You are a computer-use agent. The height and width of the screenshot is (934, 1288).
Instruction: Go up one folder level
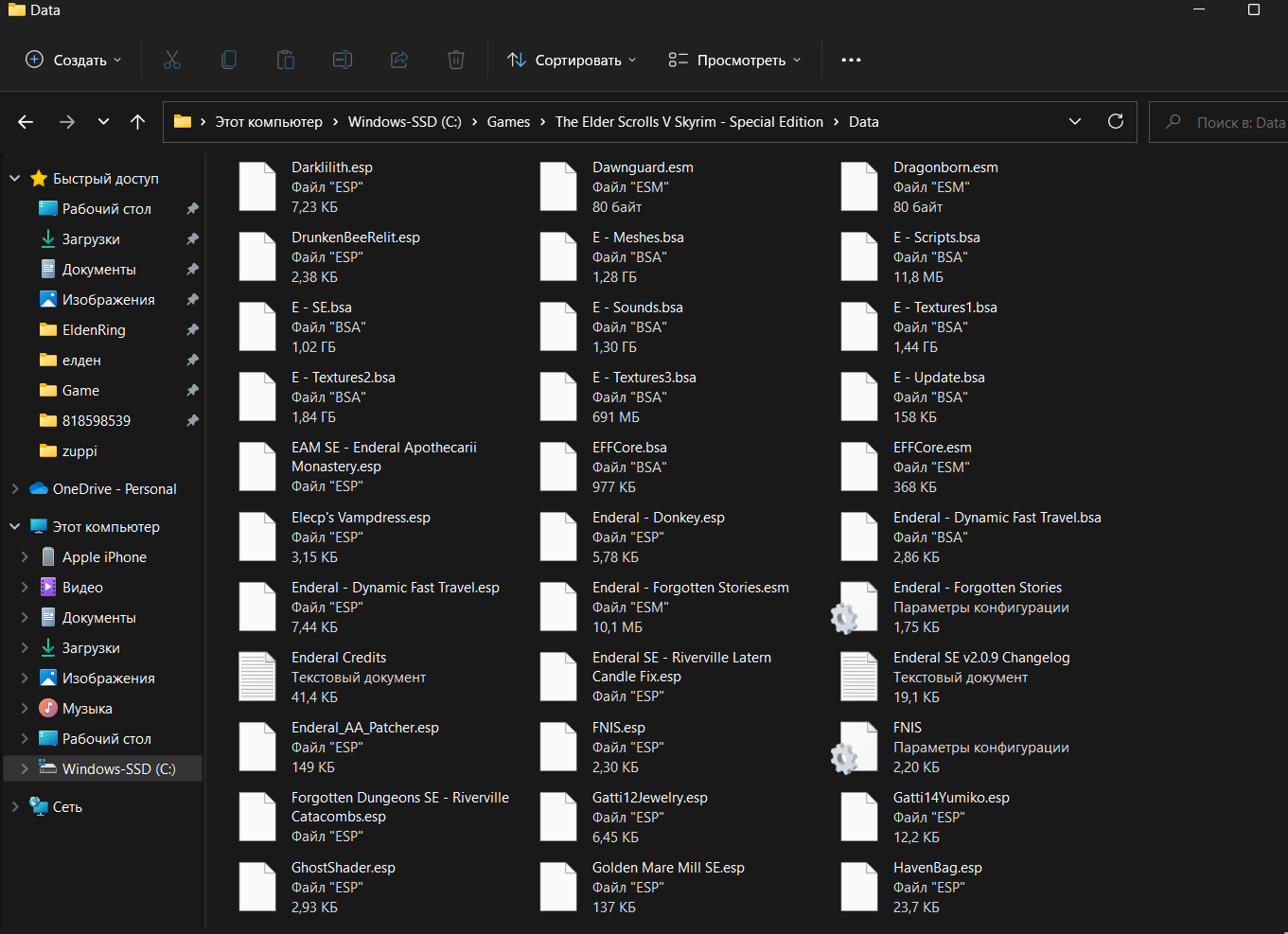[138, 121]
